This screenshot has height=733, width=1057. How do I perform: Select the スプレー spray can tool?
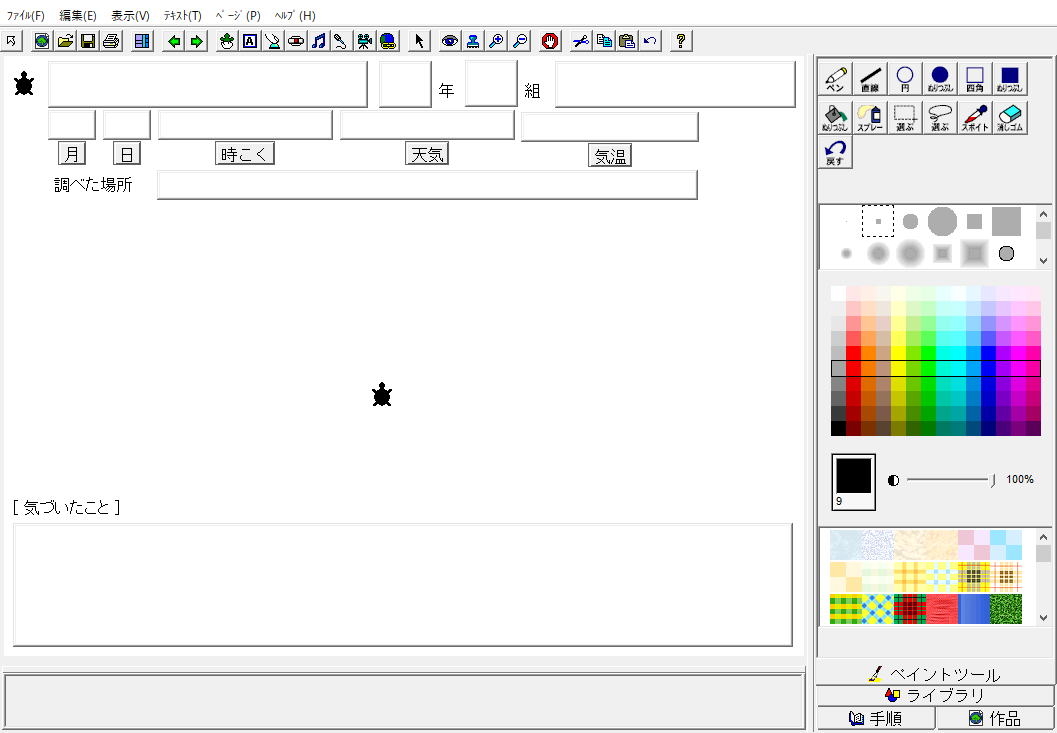870,118
